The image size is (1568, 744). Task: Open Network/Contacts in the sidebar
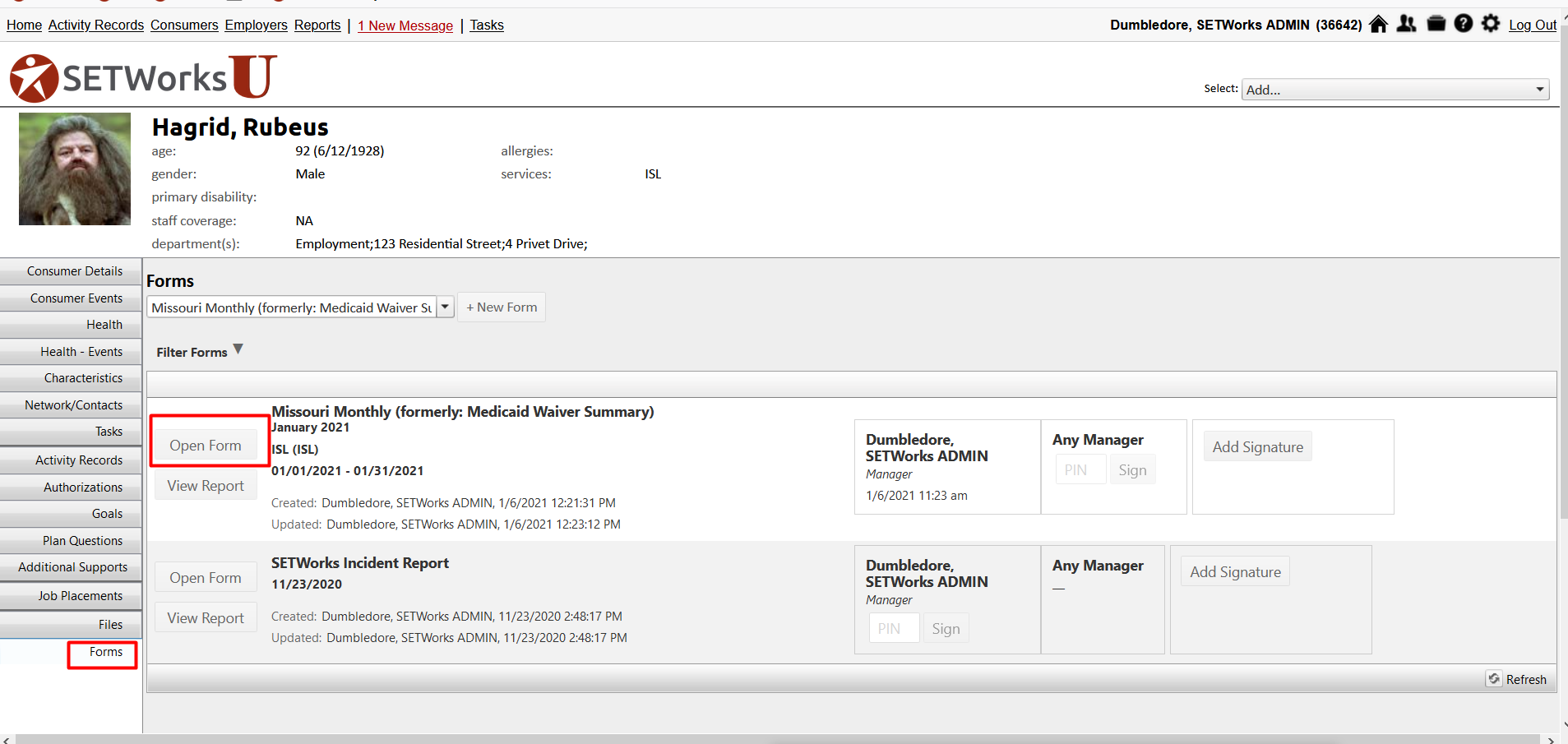[71, 405]
